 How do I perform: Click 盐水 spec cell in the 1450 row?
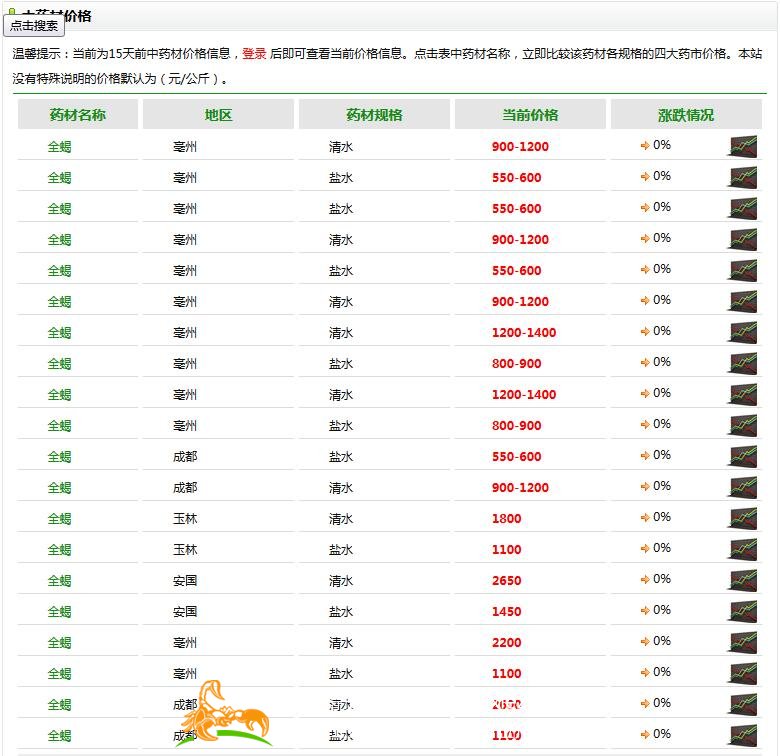click(341, 612)
